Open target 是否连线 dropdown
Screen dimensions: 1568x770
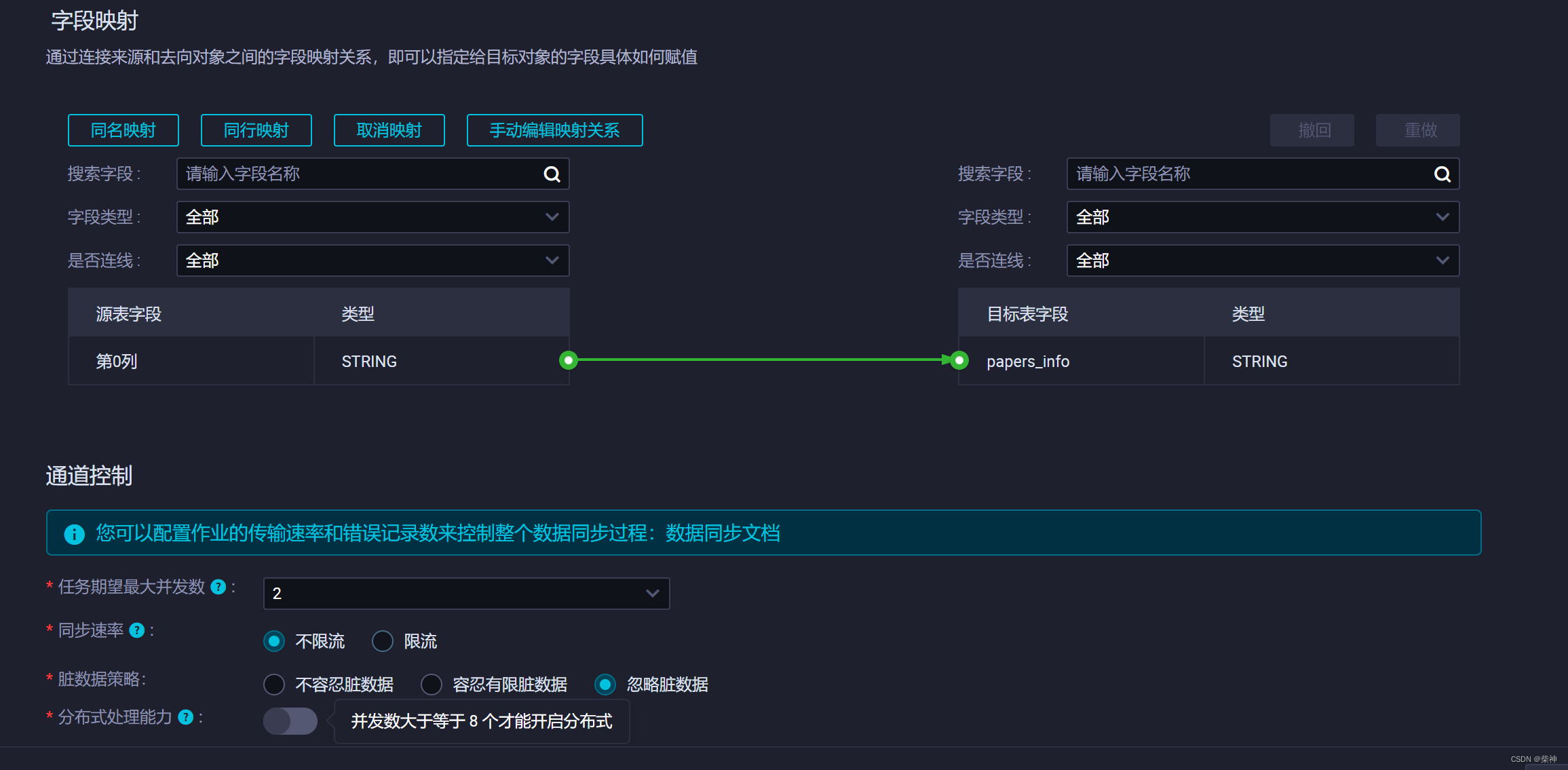pos(1262,261)
